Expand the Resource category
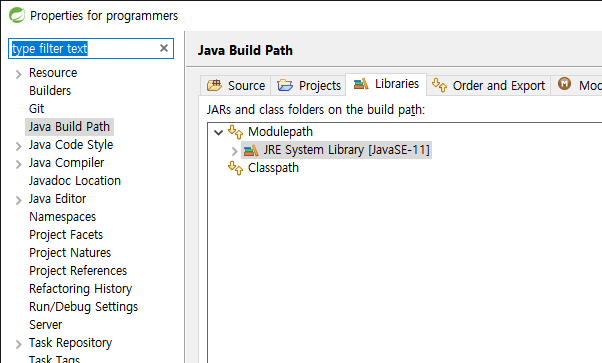This screenshot has height=363, width=602. pyautogui.click(x=18, y=74)
